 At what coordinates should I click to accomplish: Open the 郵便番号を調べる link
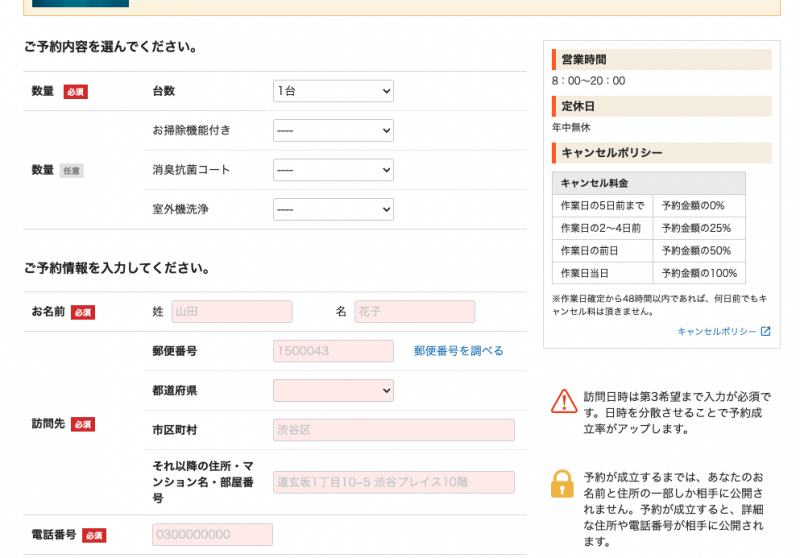tap(459, 351)
